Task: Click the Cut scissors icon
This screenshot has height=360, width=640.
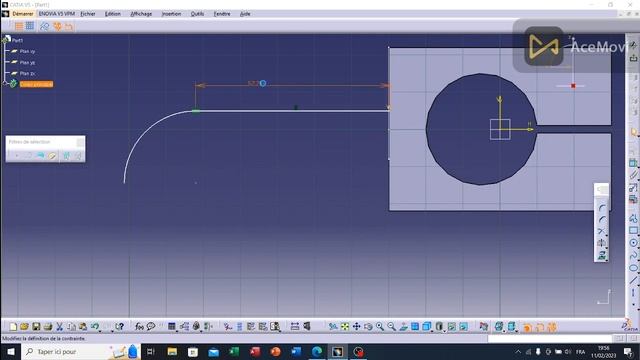Action: 60,327
